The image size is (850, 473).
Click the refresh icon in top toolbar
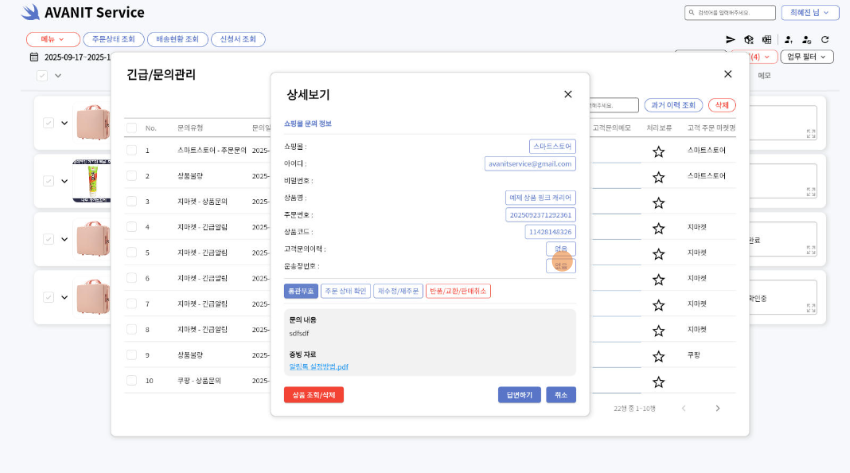[x=825, y=39]
